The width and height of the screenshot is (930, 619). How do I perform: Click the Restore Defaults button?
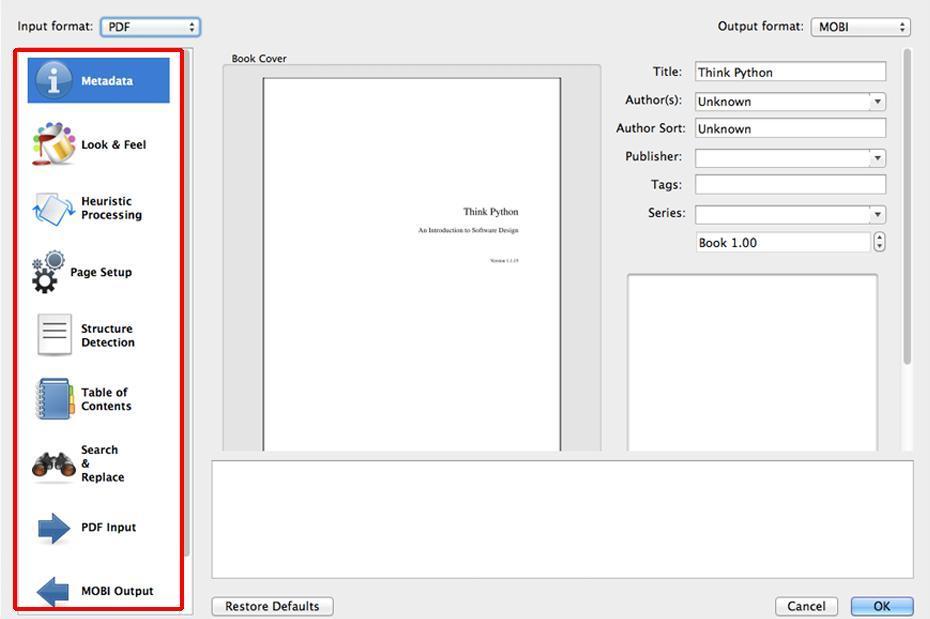click(x=272, y=606)
